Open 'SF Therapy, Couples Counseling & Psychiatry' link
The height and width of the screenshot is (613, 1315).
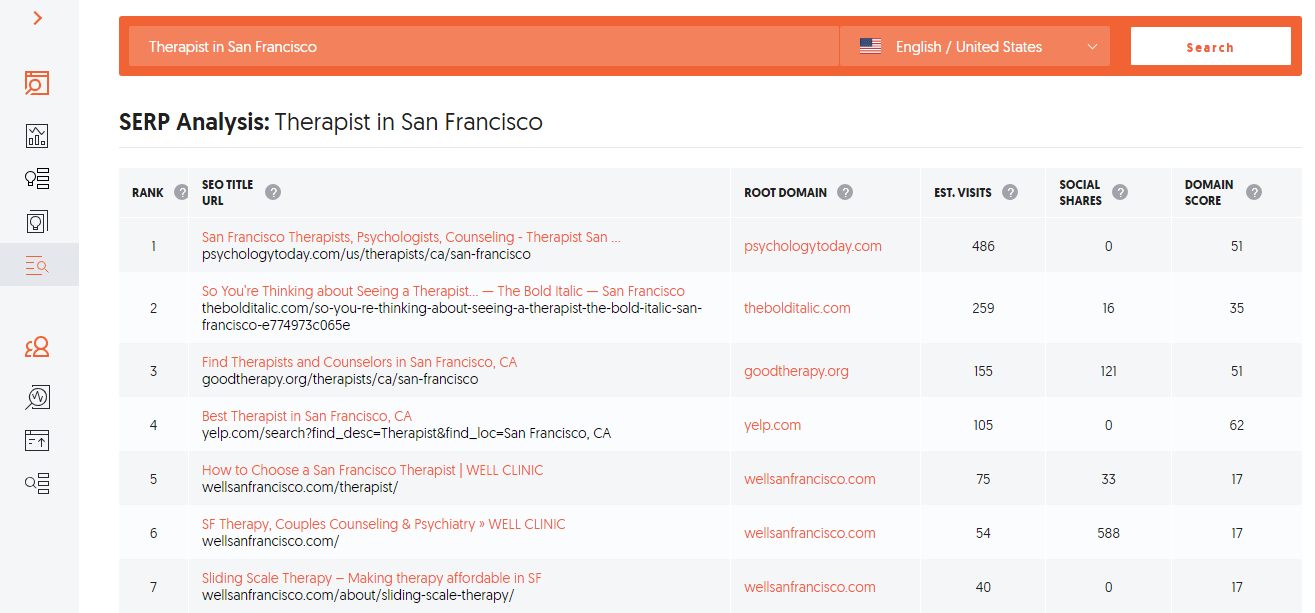coord(383,524)
